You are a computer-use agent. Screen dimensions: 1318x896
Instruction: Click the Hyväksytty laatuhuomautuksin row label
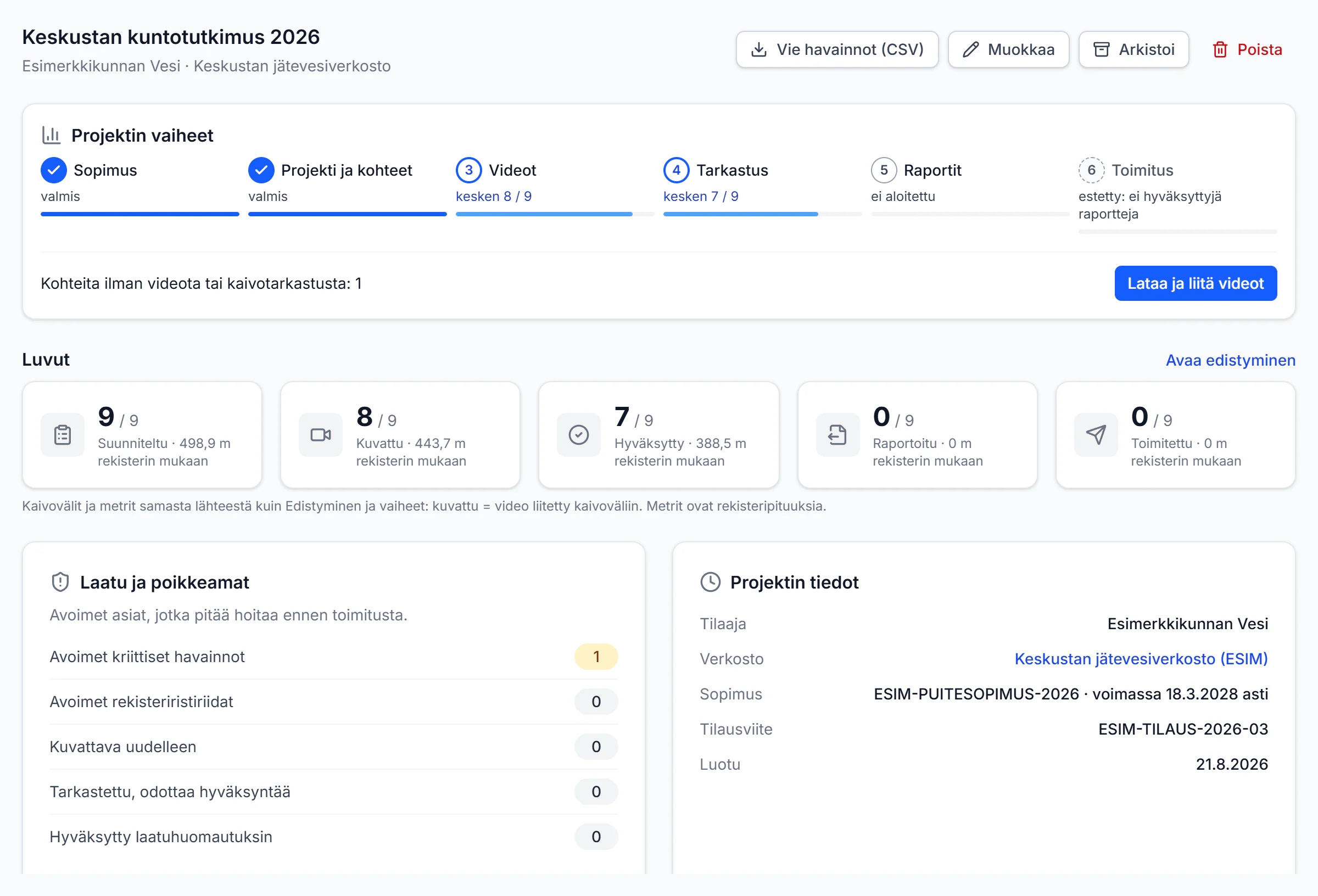(x=161, y=837)
